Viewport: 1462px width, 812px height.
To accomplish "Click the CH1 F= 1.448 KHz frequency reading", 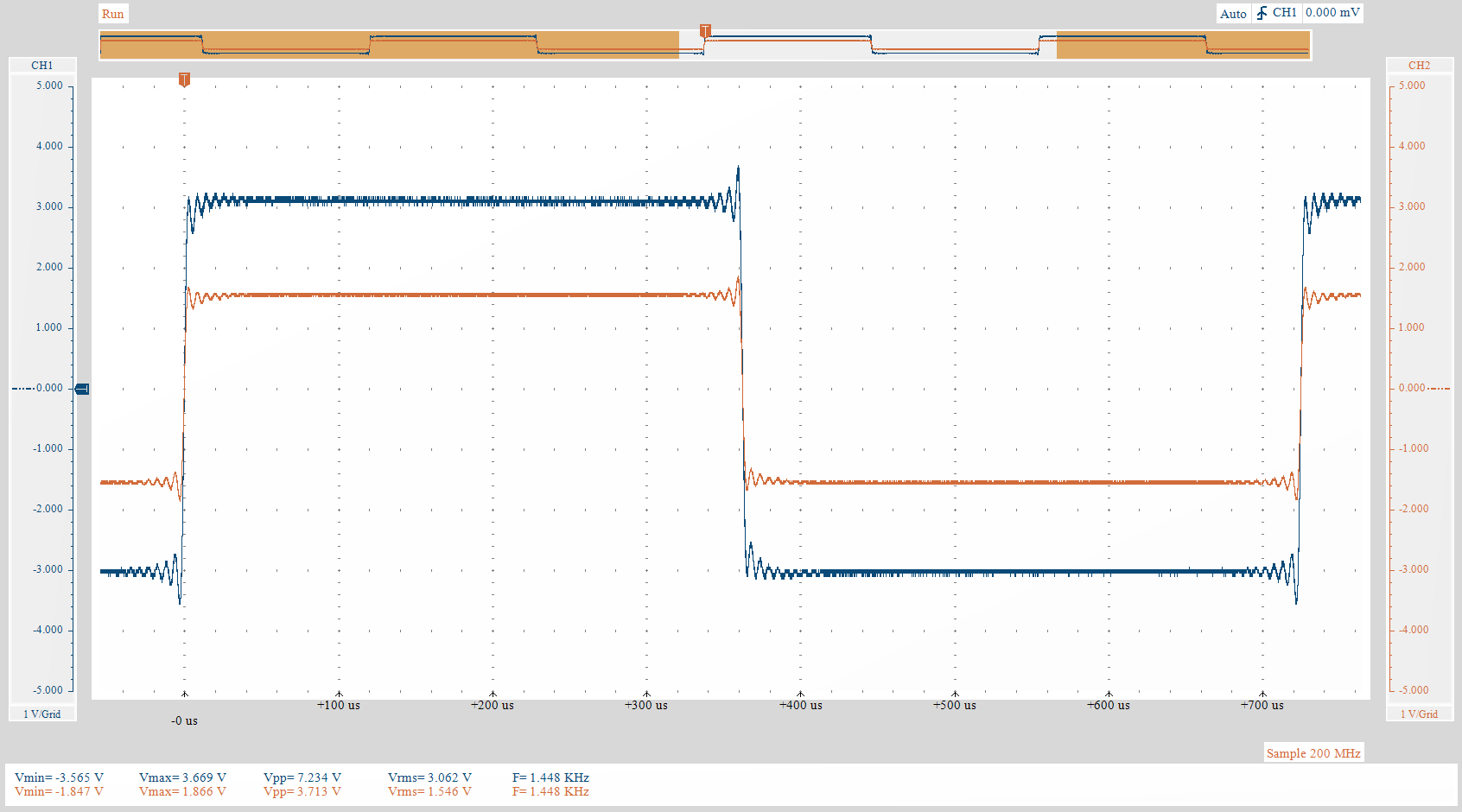I will click(x=550, y=777).
